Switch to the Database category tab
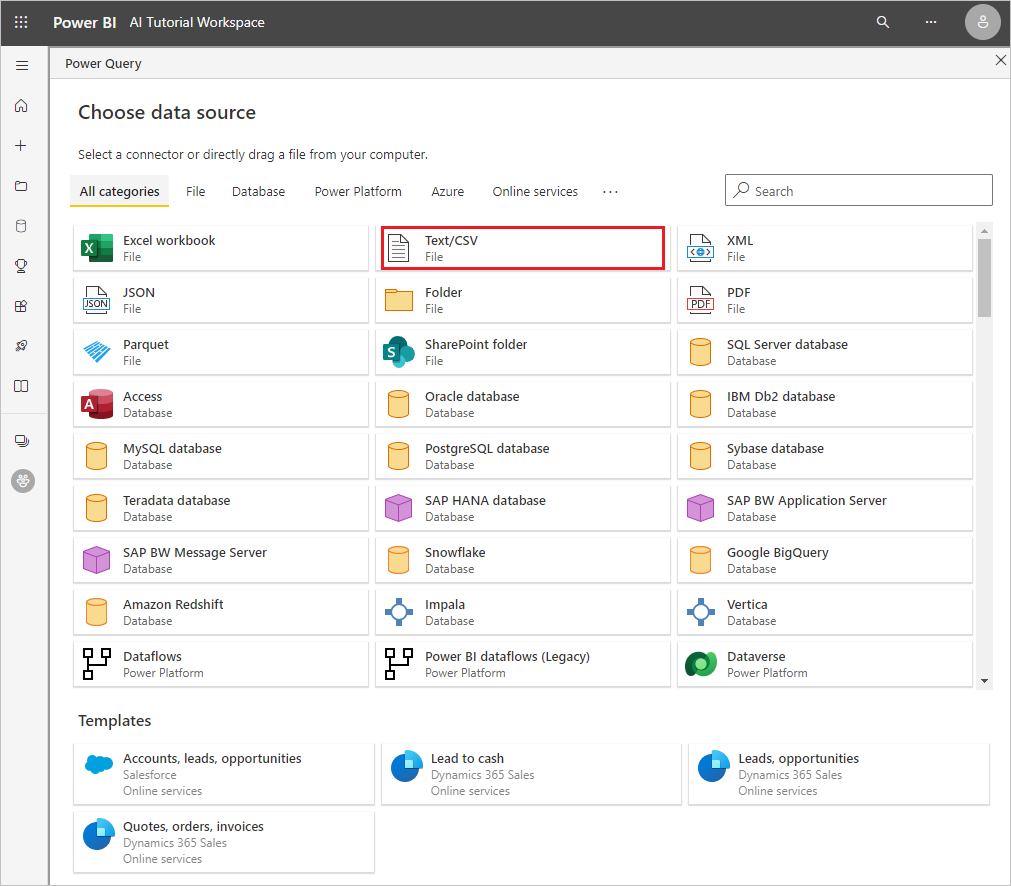1011x886 pixels. tap(259, 192)
